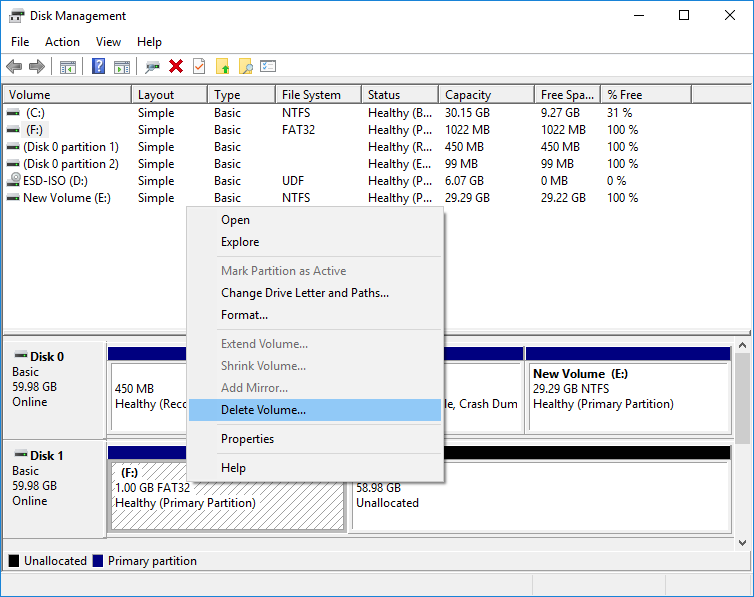Sort by the Type column header
This screenshot has height=597, width=754.
click(x=242, y=95)
